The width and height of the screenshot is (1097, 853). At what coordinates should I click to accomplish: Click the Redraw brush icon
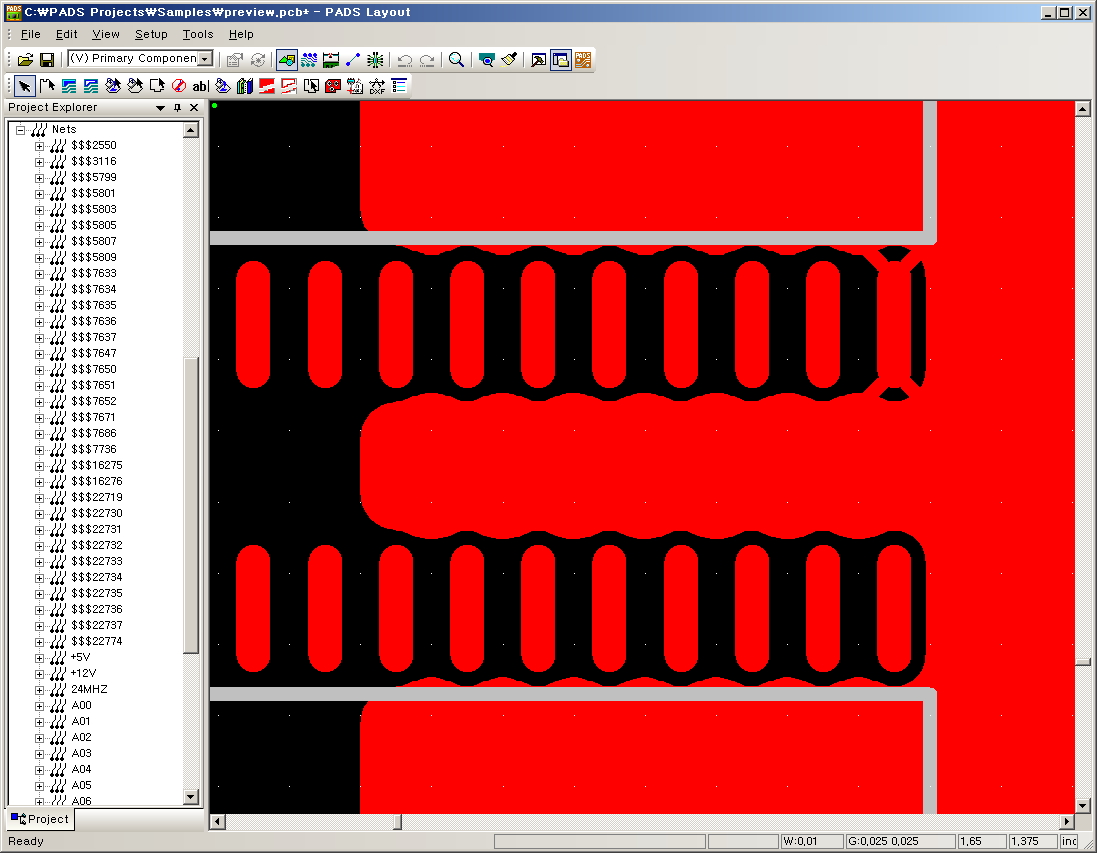click(x=509, y=60)
